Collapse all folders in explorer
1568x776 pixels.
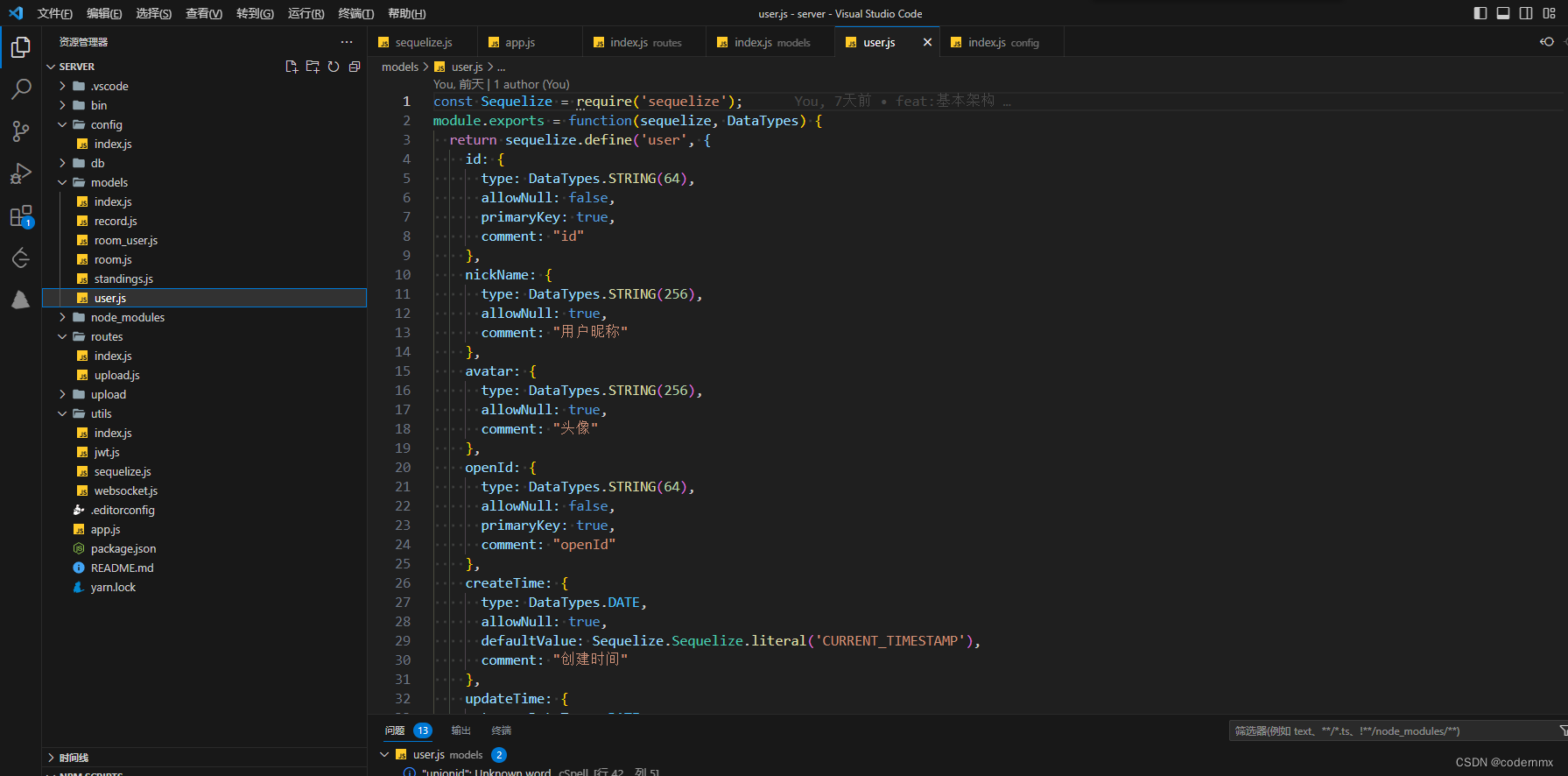click(x=355, y=67)
